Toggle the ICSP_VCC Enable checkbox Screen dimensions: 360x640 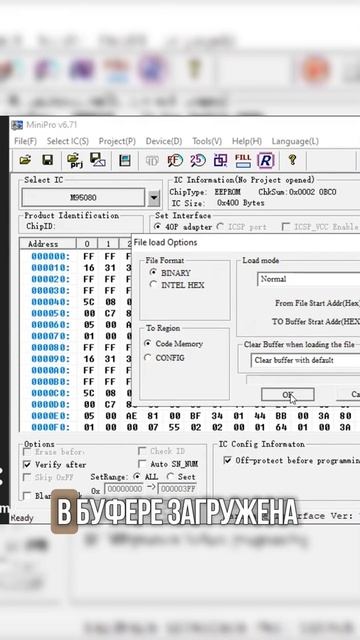coord(286,227)
